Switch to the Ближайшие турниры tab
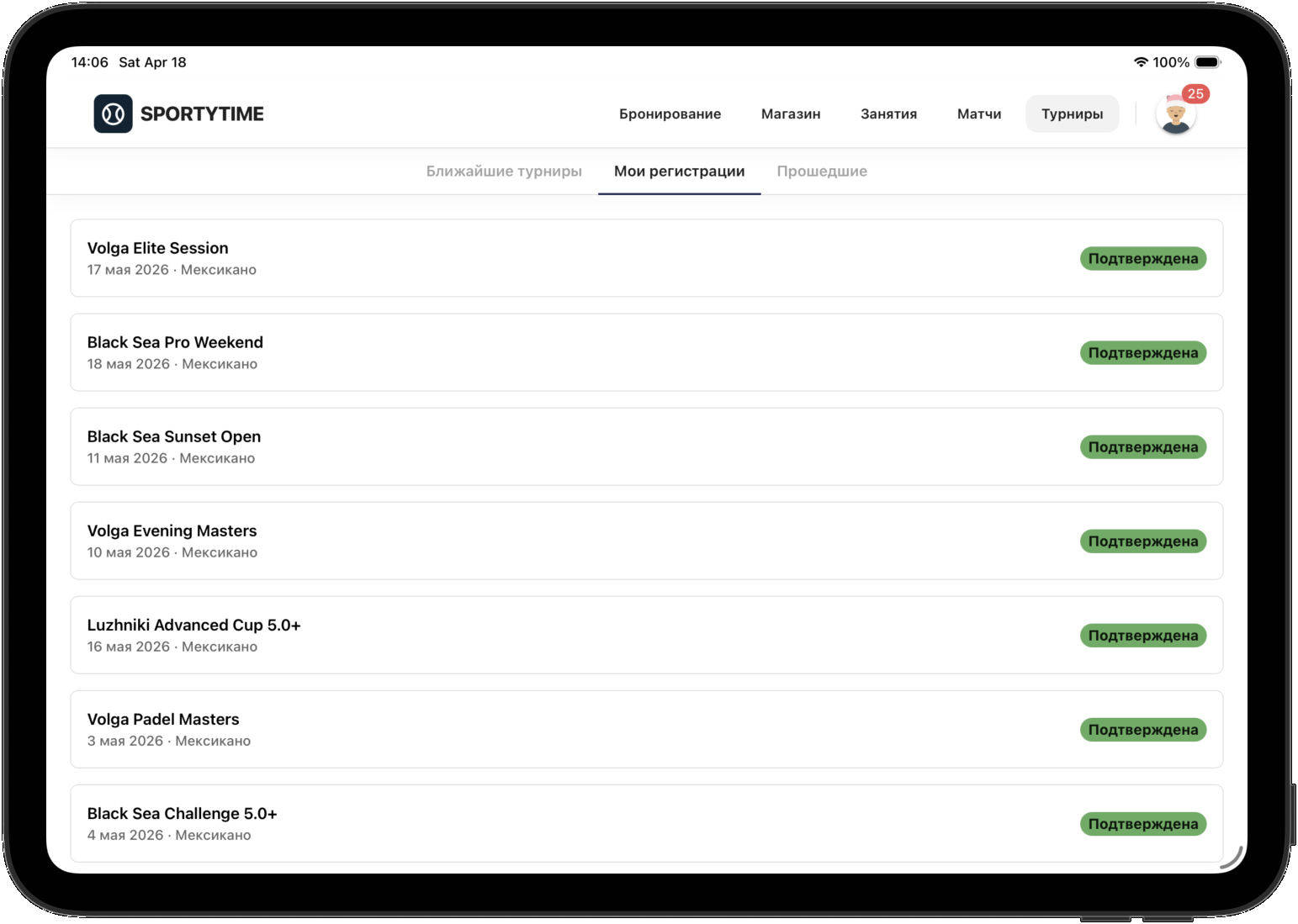1298x924 pixels. point(503,171)
